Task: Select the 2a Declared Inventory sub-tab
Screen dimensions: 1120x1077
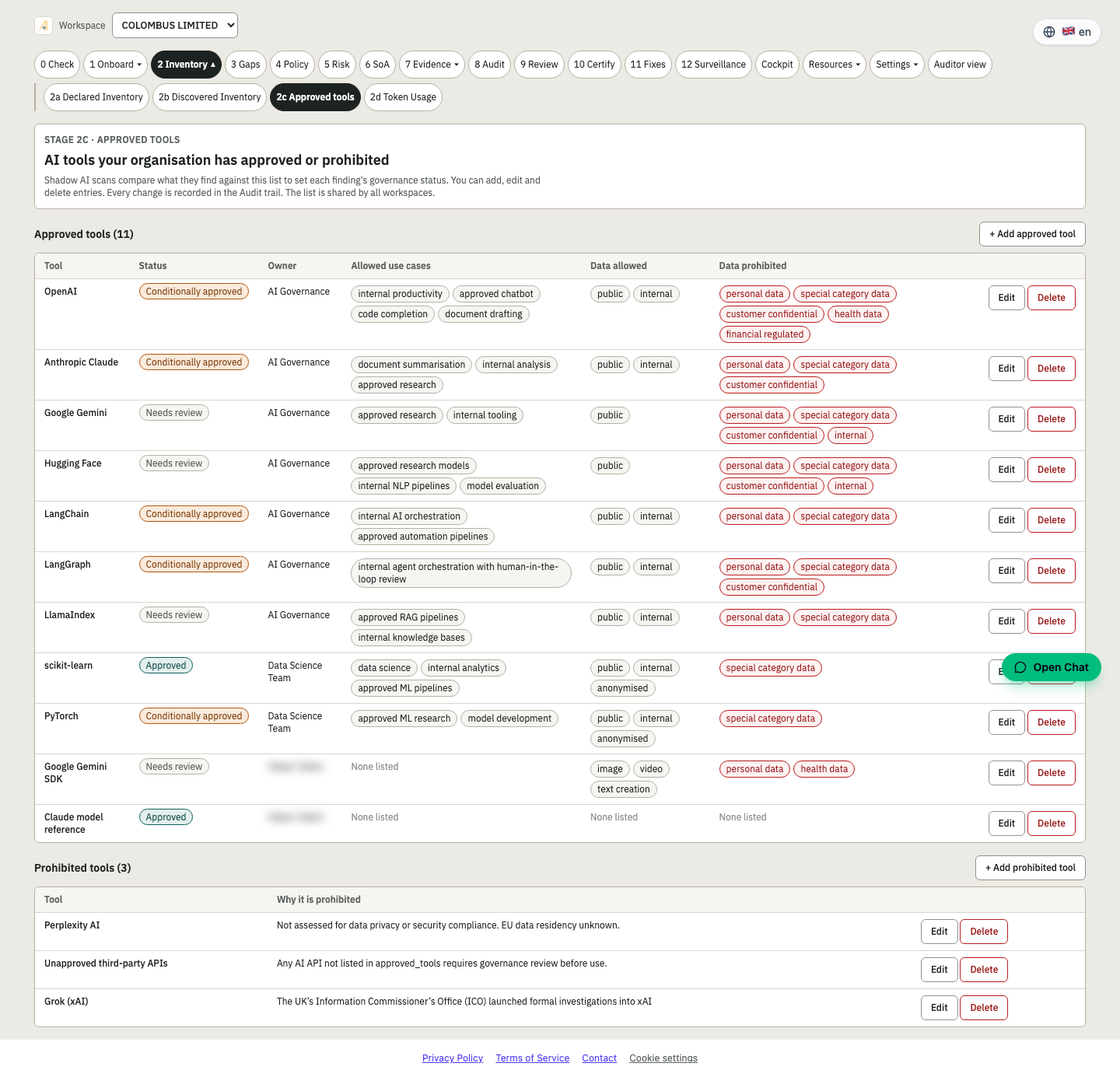Action: [x=96, y=97]
